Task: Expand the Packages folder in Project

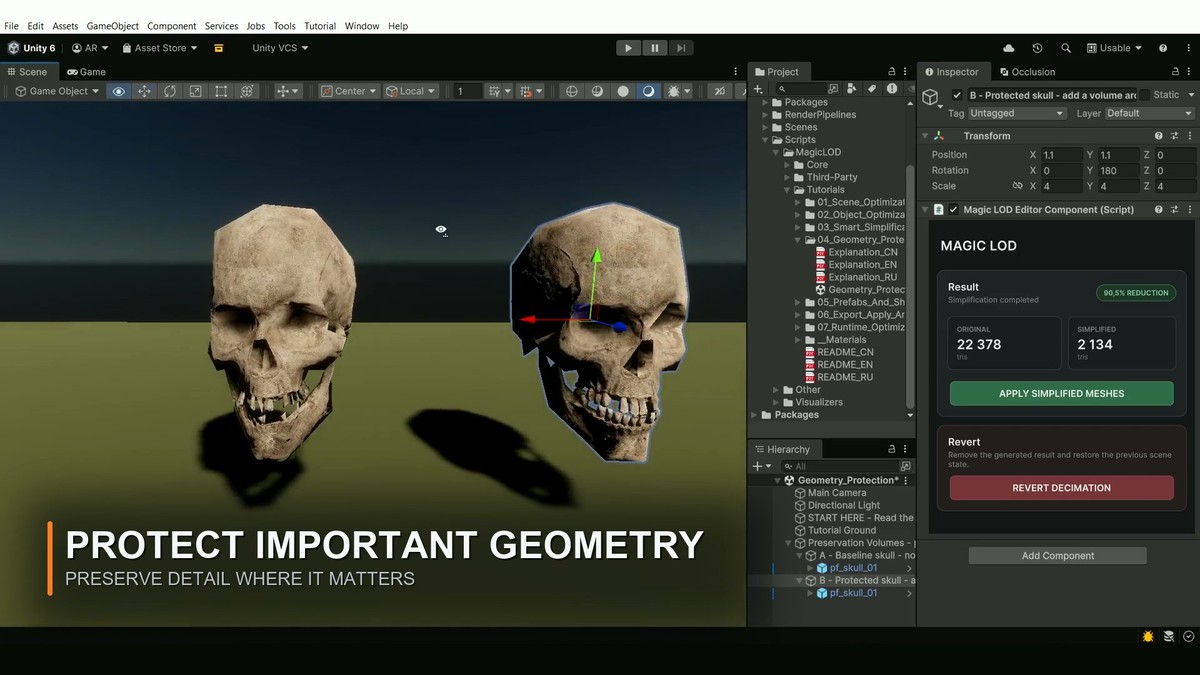Action: click(x=766, y=102)
